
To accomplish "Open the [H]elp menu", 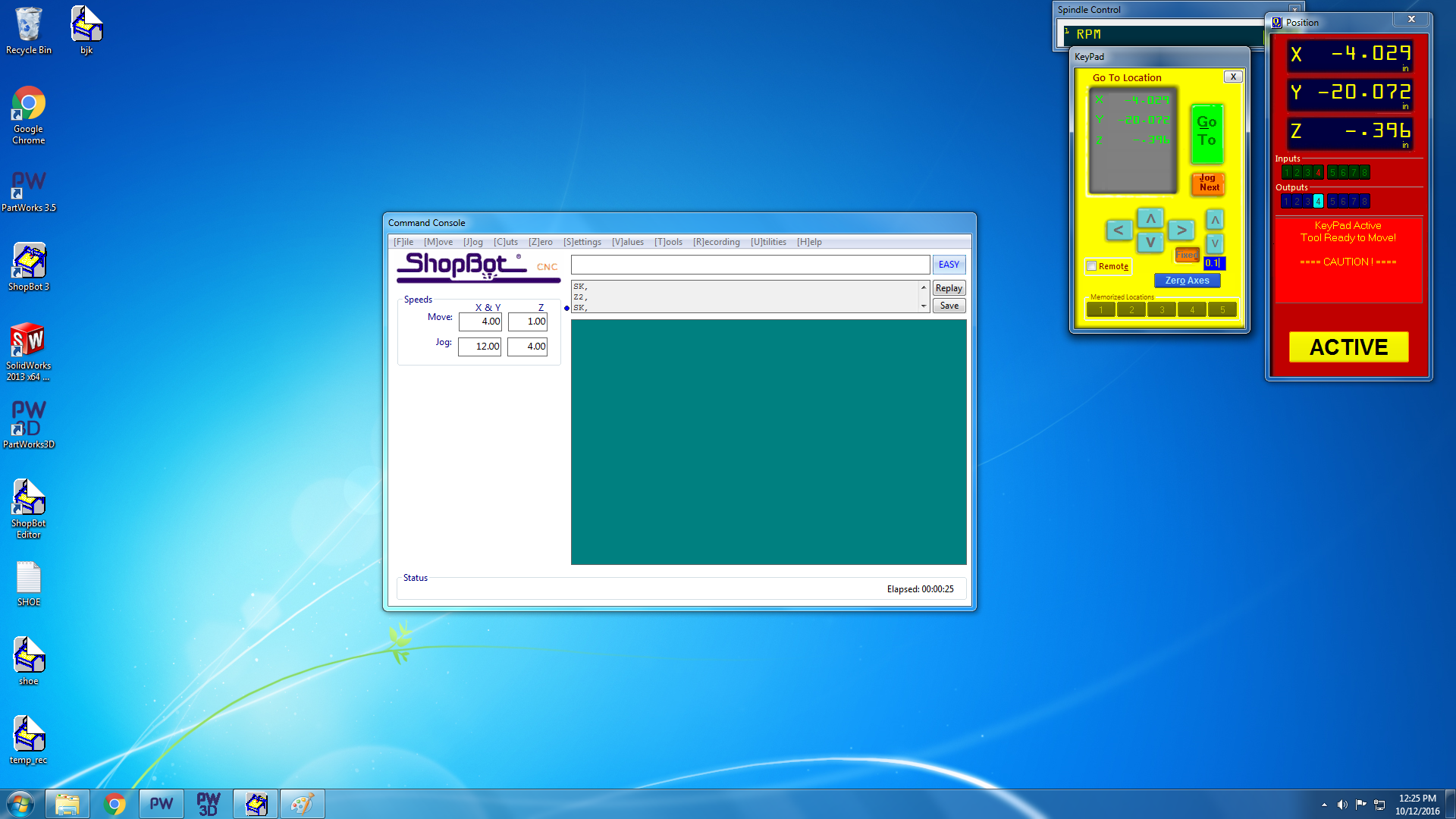I will click(x=809, y=242).
